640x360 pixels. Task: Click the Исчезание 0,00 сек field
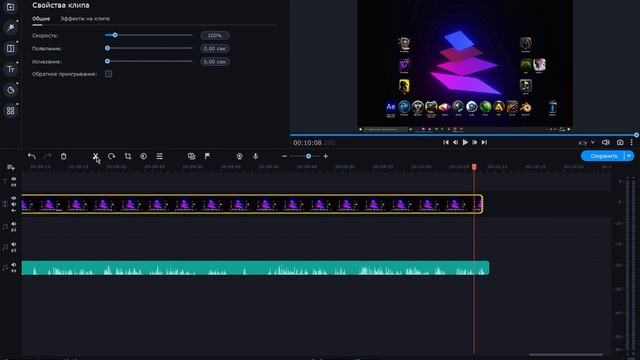click(x=215, y=62)
